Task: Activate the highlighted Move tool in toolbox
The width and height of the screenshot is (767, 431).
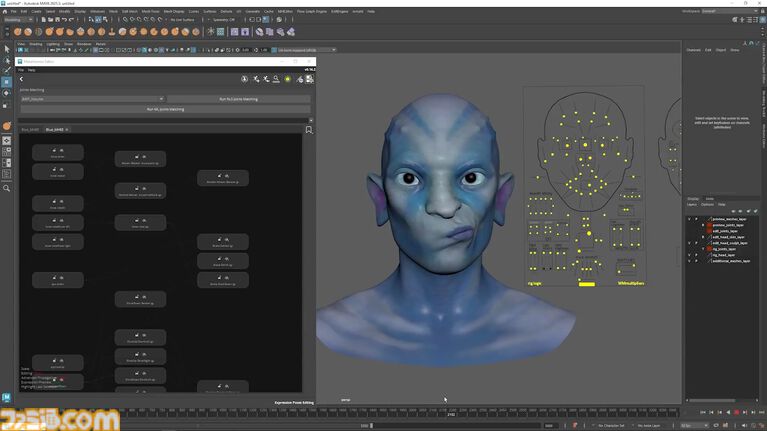Action: click(x=7, y=82)
